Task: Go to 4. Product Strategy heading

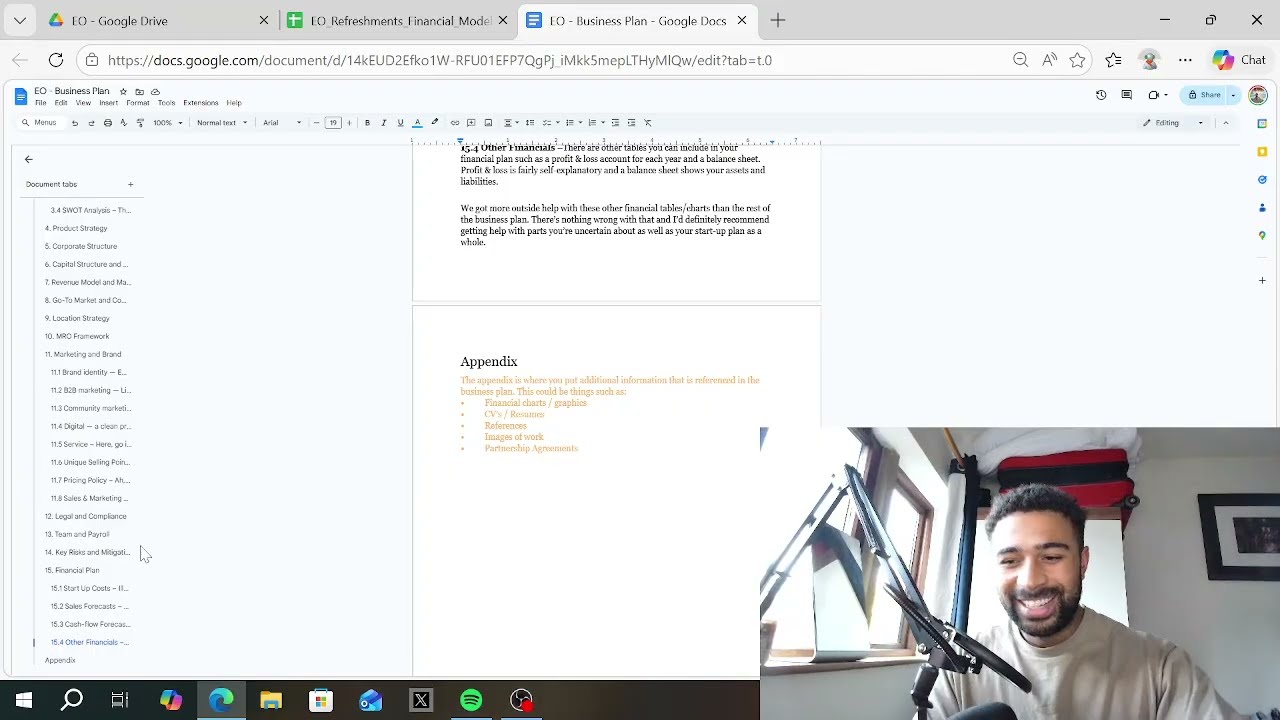Action: 76,228
